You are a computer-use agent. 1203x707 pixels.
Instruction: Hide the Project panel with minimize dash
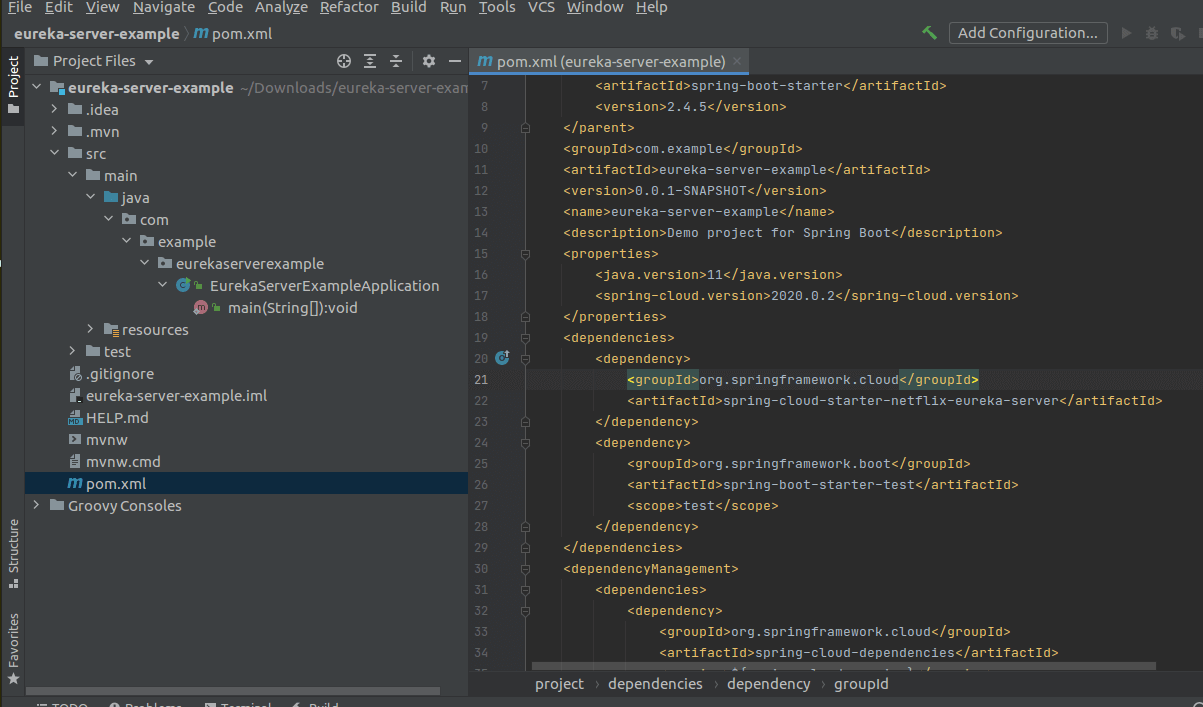[455, 61]
